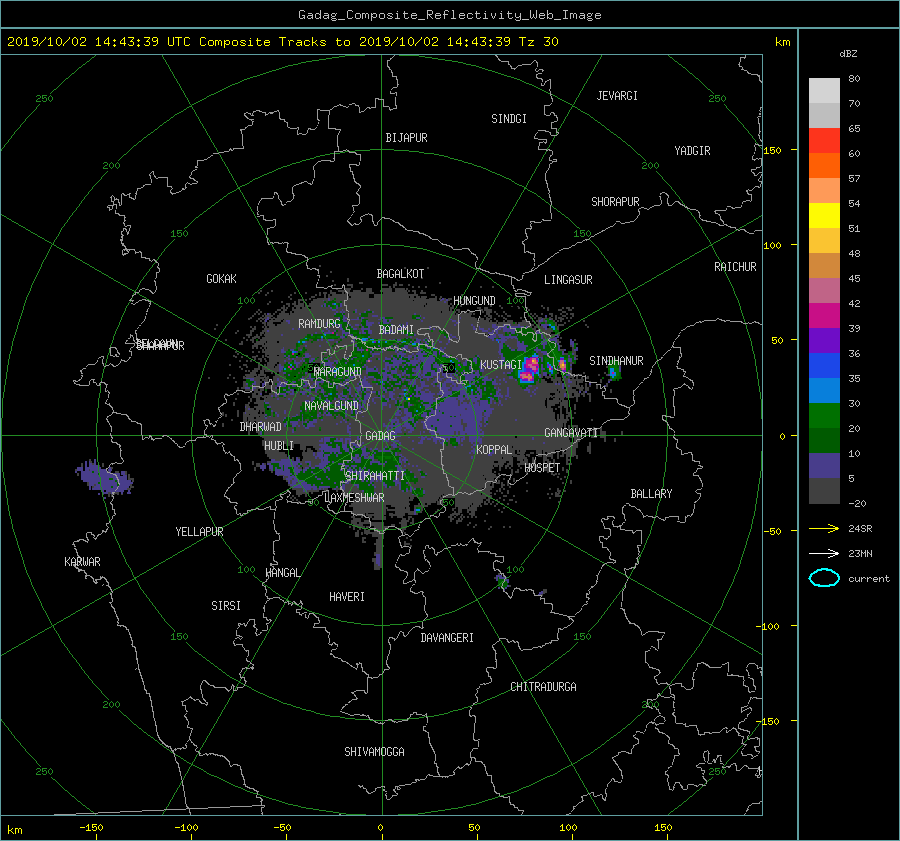This screenshot has width=900, height=841.
Task: Click the SINDHANUR town label
Action: [x=616, y=361]
